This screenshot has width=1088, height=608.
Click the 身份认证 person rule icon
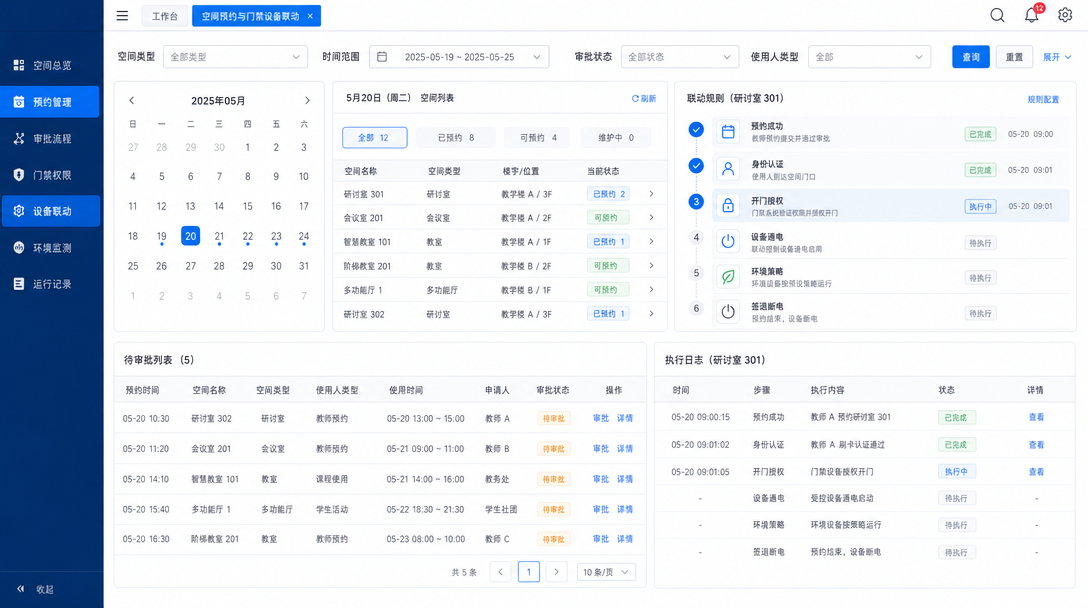point(728,169)
